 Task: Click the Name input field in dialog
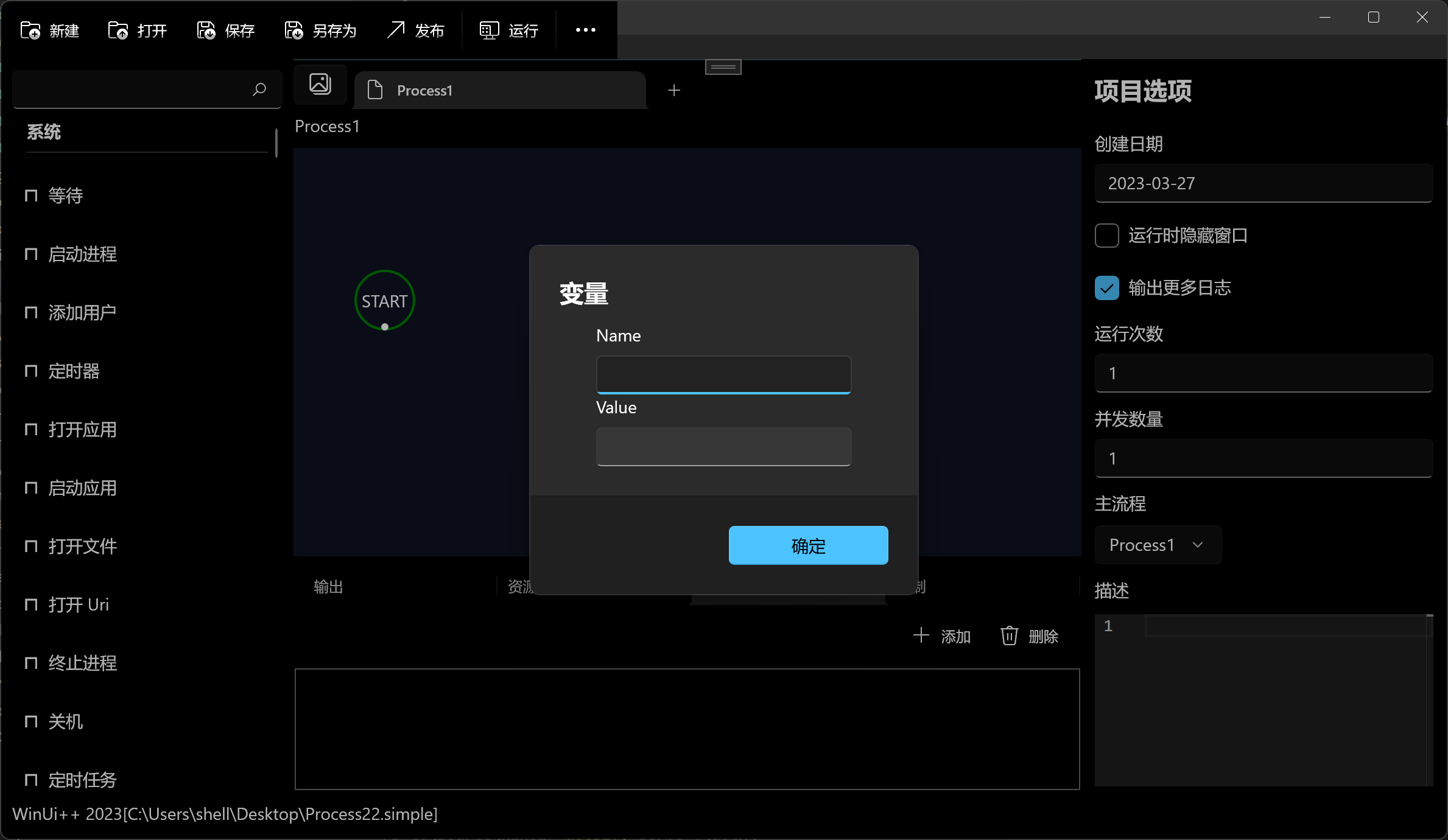tap(723, 374)
